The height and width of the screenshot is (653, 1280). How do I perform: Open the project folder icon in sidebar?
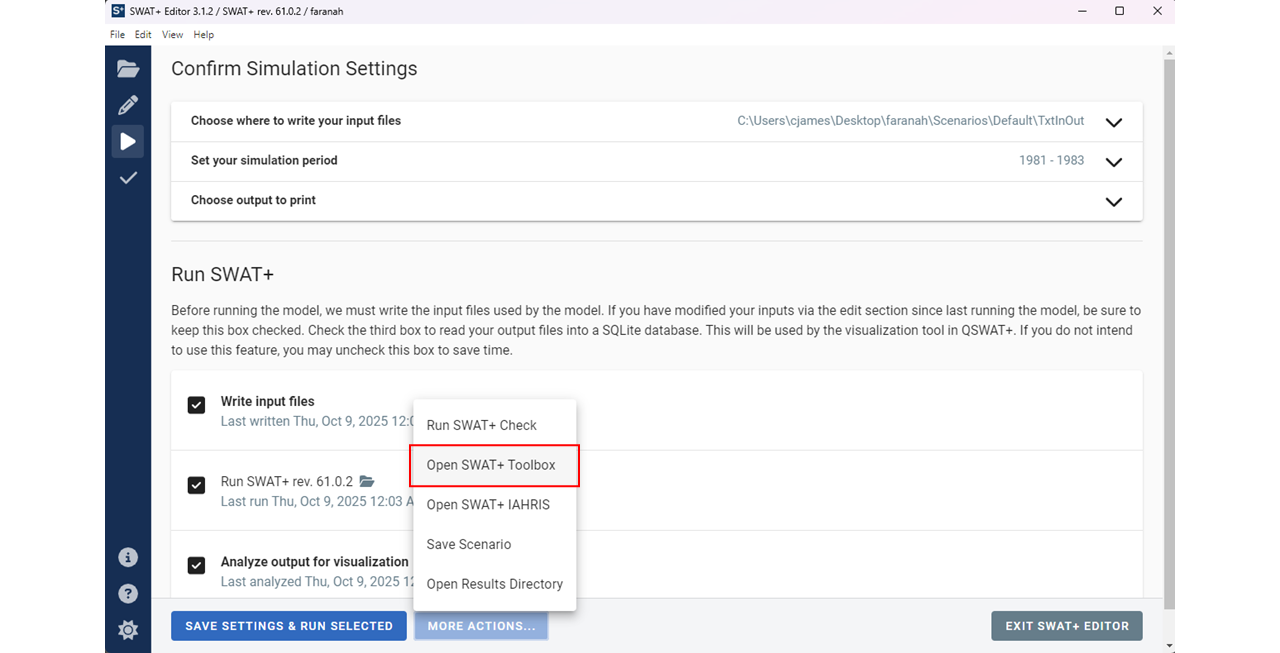coord(128,69)
